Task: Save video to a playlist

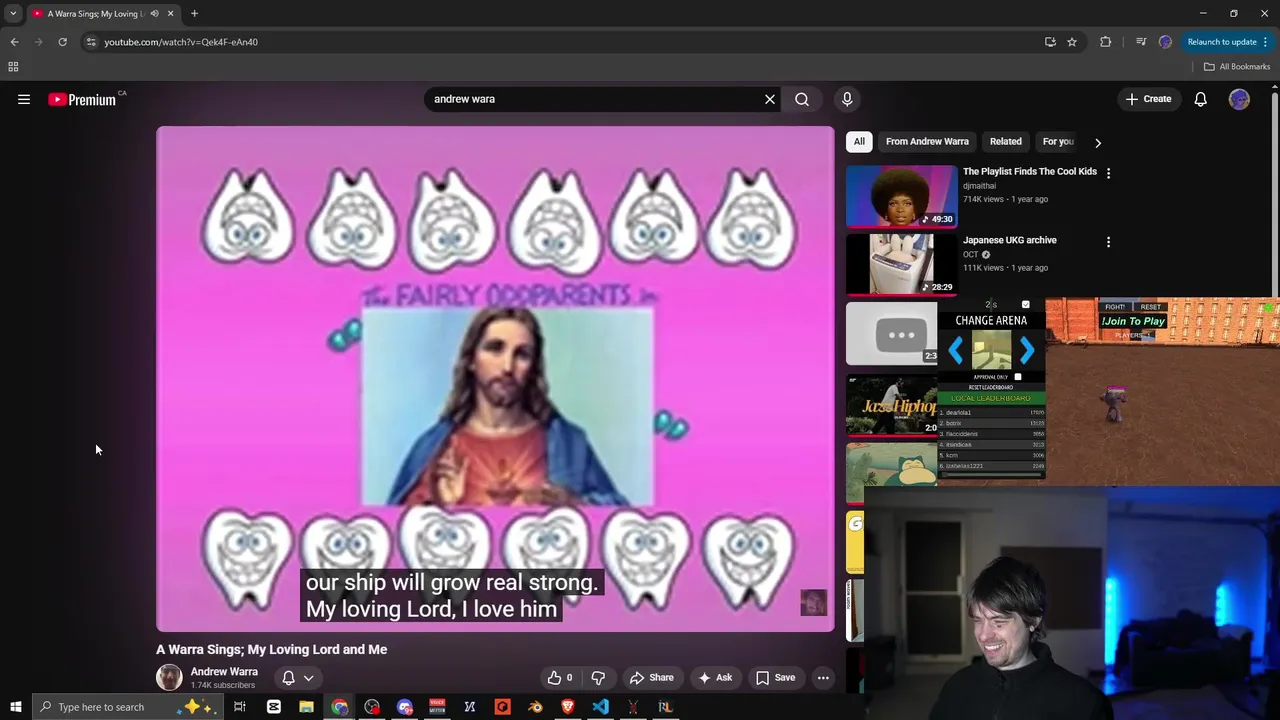Action: [776, 677]
